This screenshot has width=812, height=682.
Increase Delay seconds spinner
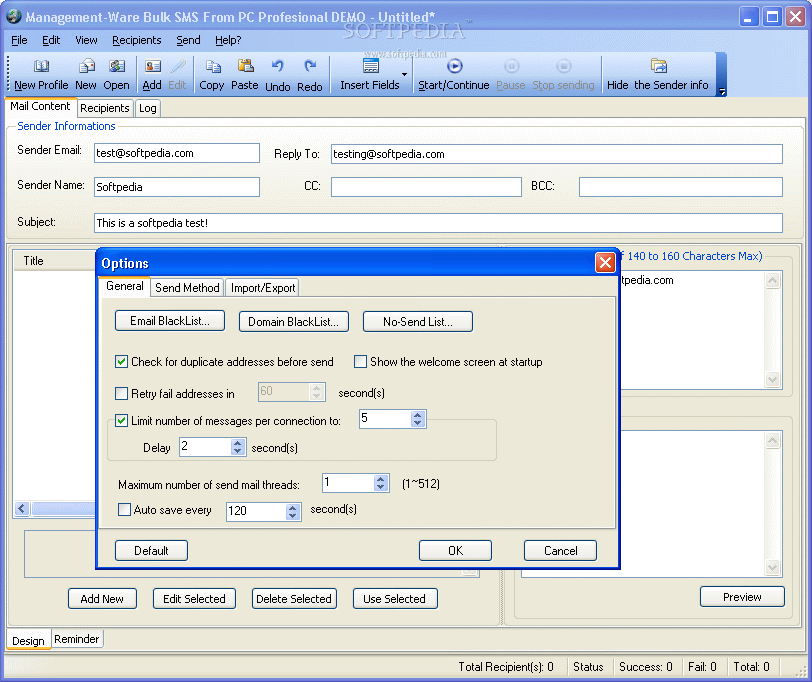point(237,443)
